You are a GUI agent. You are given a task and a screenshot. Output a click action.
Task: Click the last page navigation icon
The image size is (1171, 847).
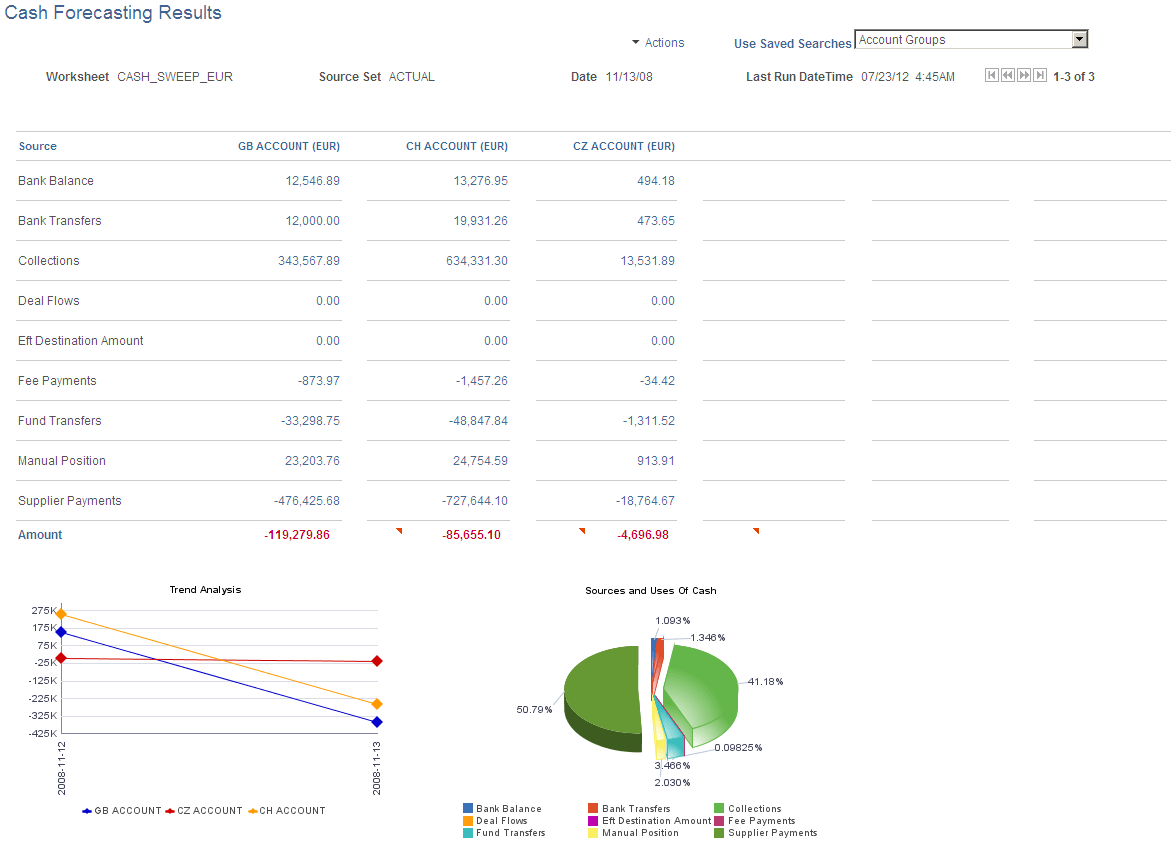click(1039, 75)
